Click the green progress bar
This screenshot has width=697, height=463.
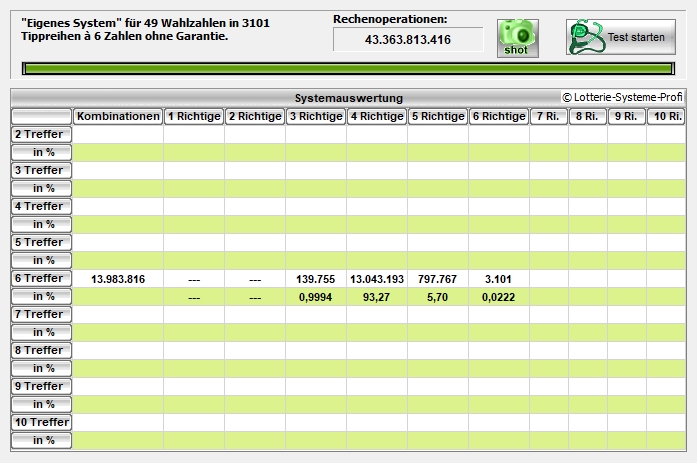click(348, 68)
